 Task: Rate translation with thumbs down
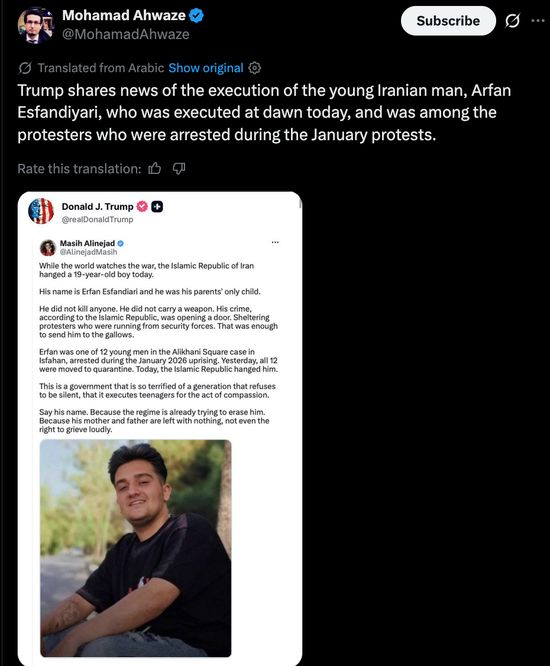179,169
